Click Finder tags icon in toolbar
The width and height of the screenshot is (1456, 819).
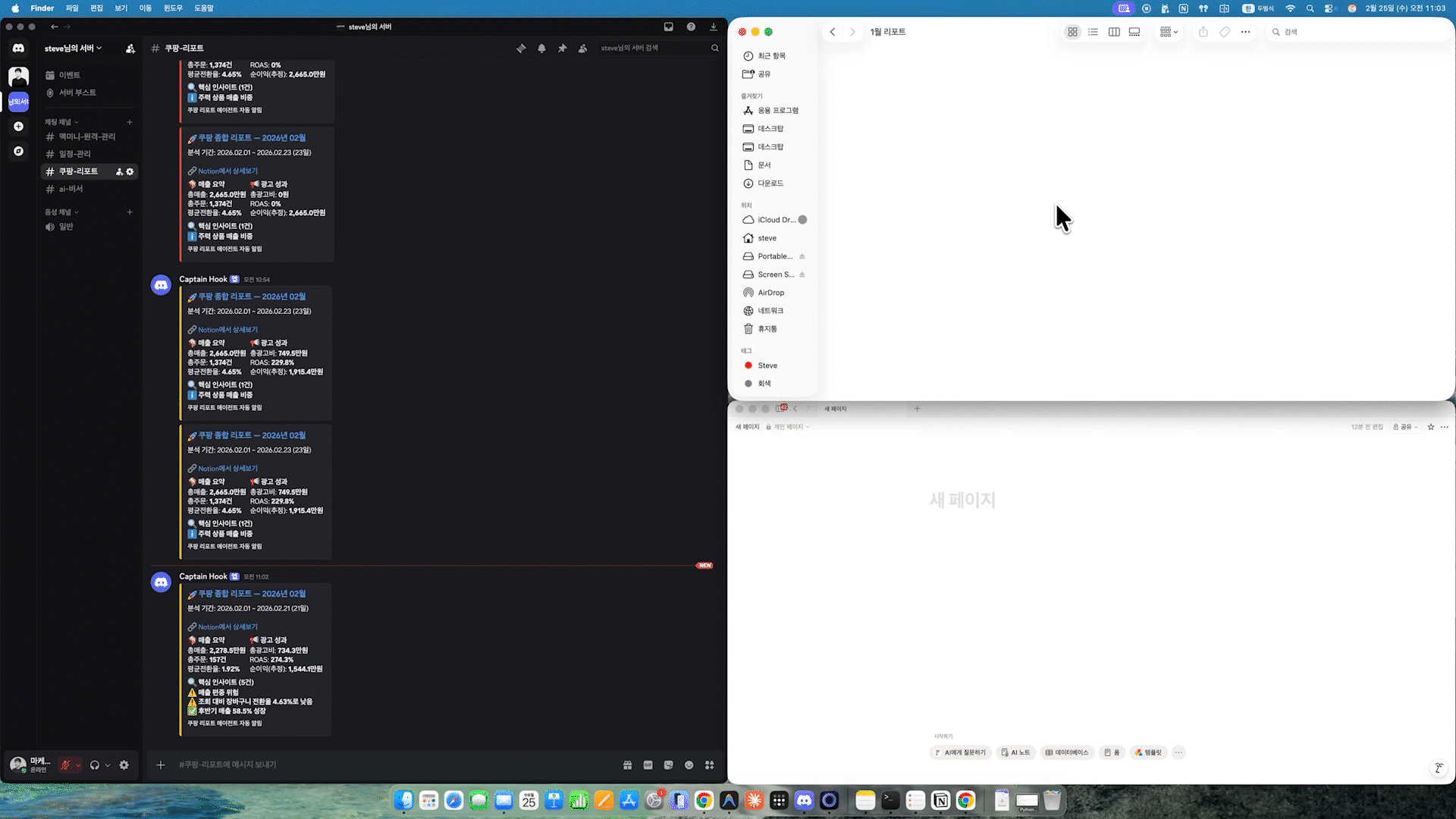pyautogui.click(x=1224, y=32)
